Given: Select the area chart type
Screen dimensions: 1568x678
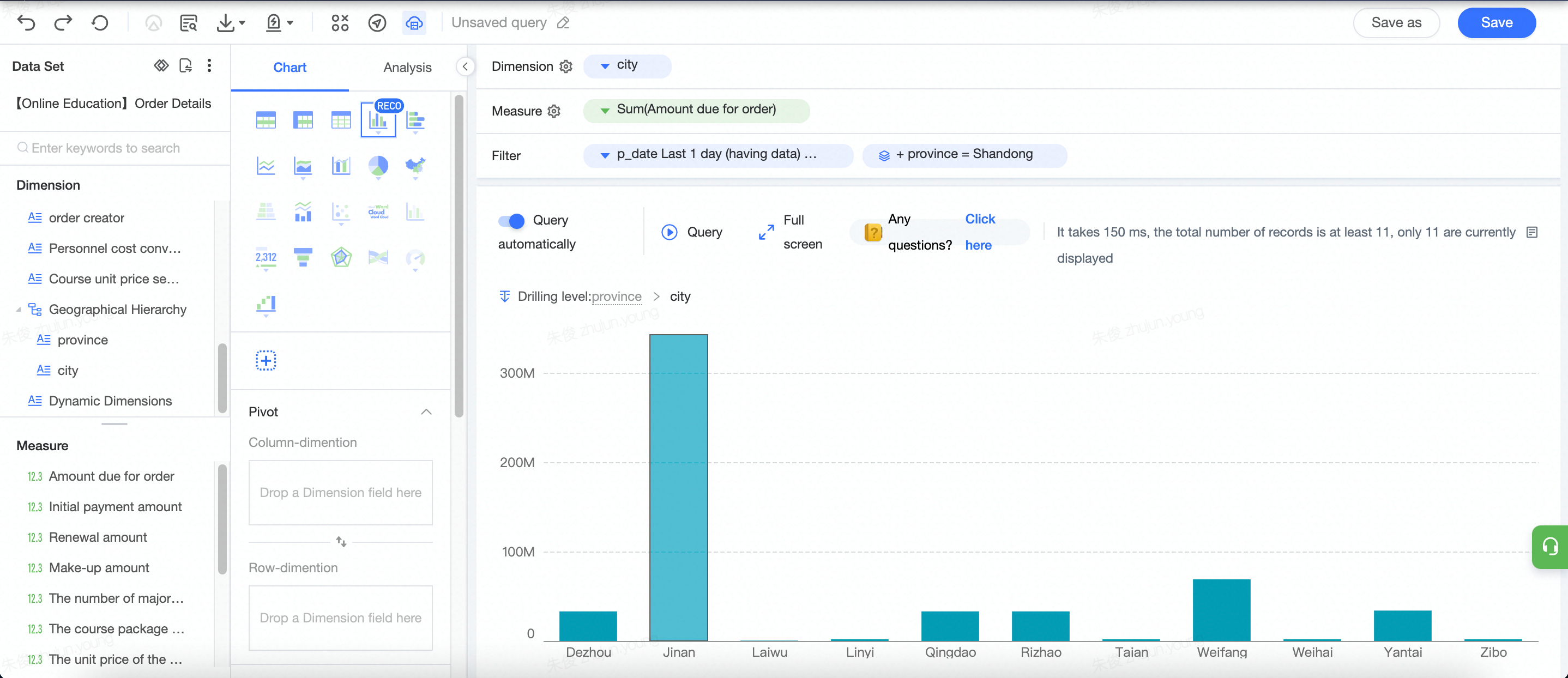Looking at the screenshot, I should click(x=303, y=166).
